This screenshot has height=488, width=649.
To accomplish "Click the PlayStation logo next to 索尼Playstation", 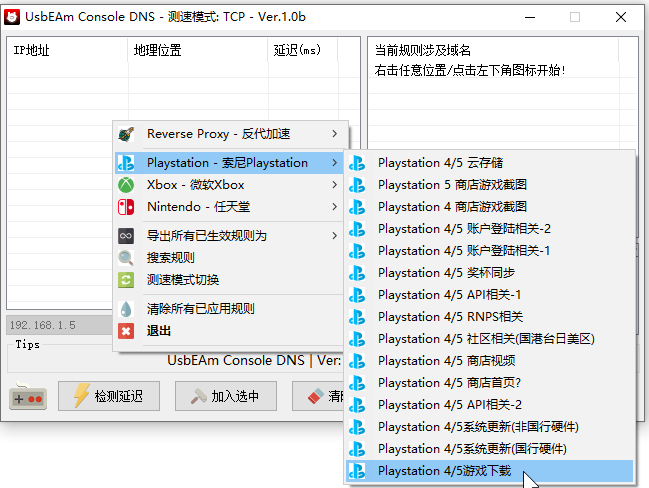I will 126,163.
